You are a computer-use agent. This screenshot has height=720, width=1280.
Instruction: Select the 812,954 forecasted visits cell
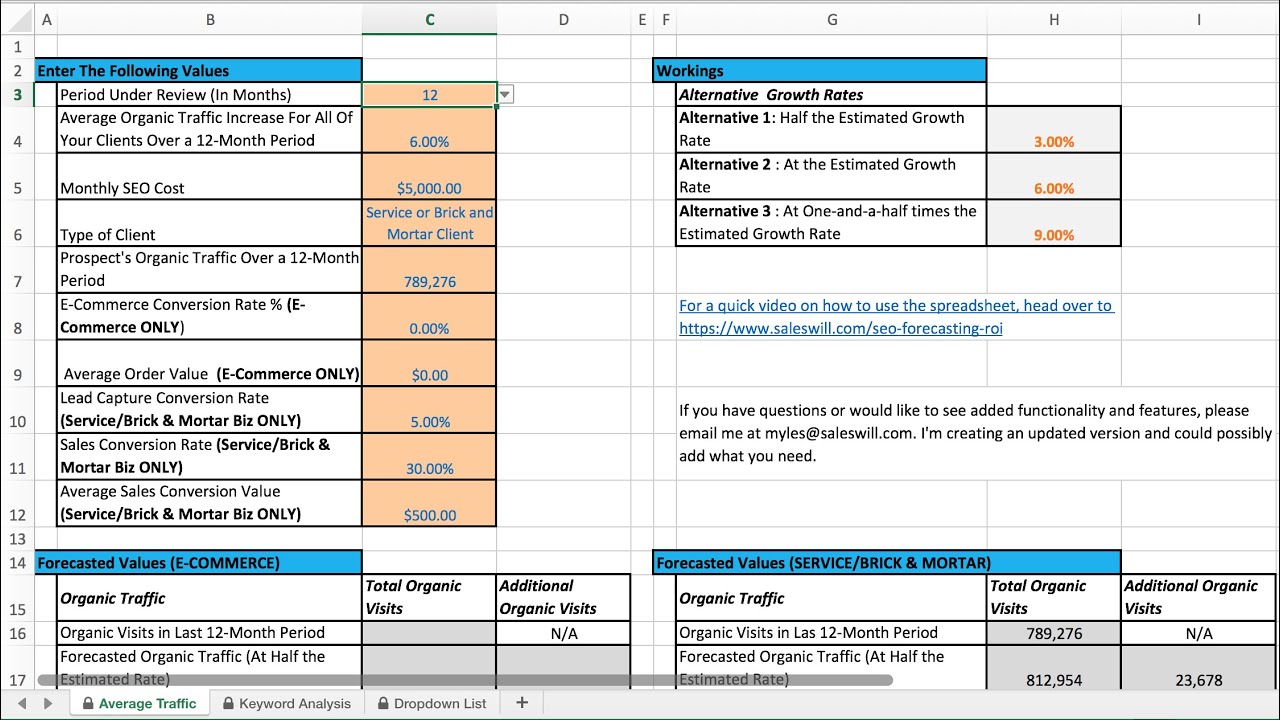tap(1054, 668)
